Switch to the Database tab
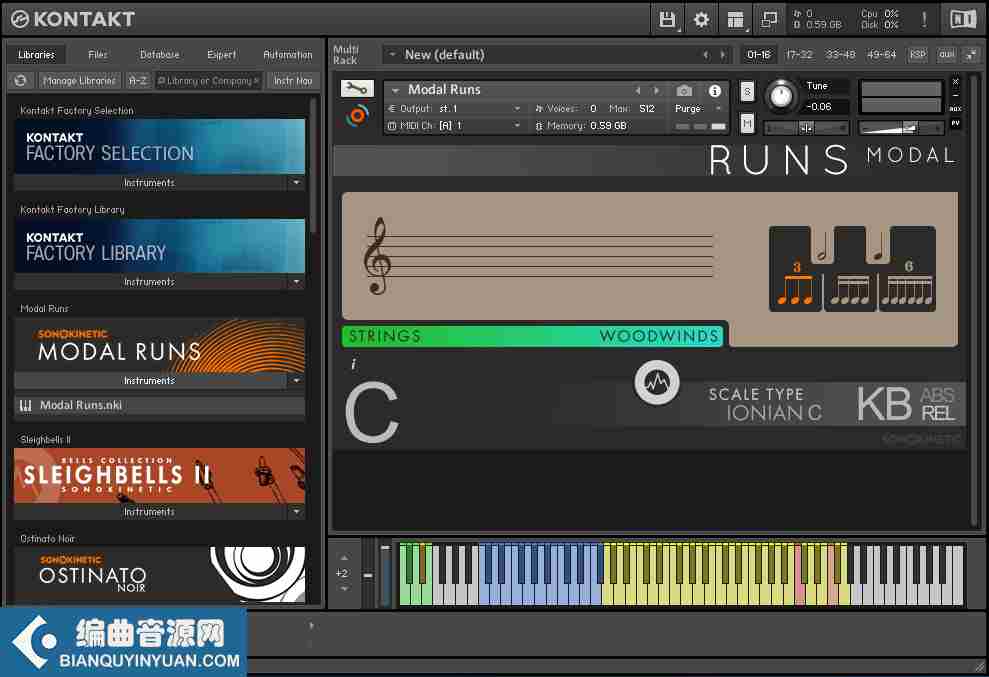This screenshot has height=677, width=989. coord(160,55)
